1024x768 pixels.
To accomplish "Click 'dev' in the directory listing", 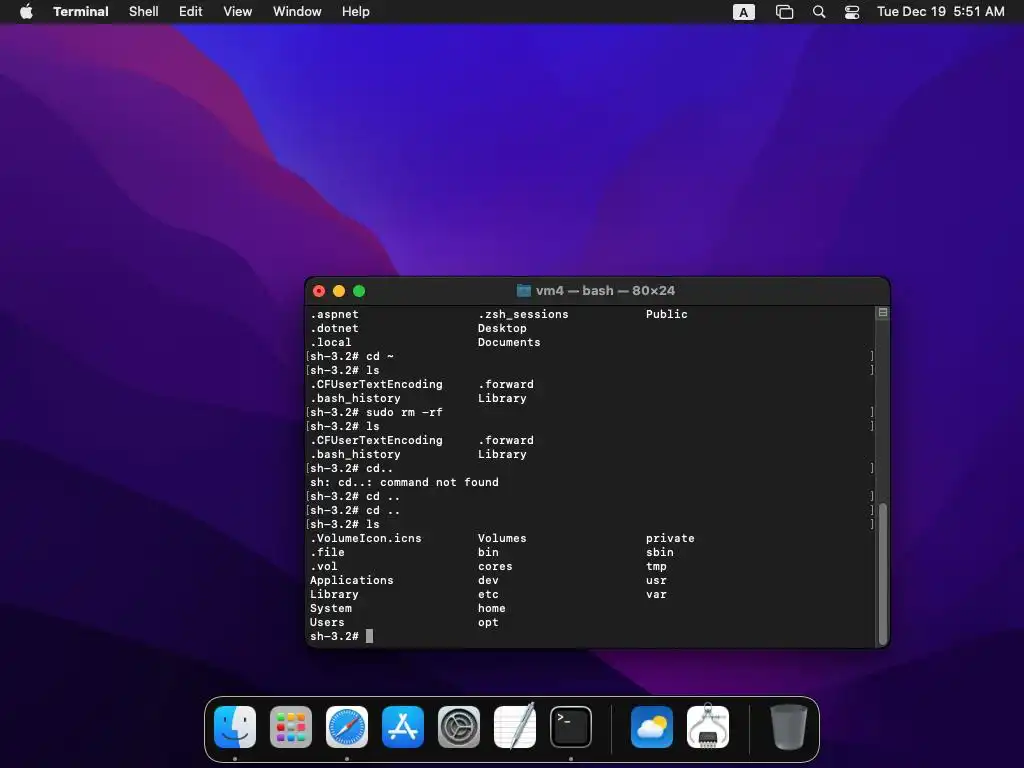I will (x=488, y=580).
